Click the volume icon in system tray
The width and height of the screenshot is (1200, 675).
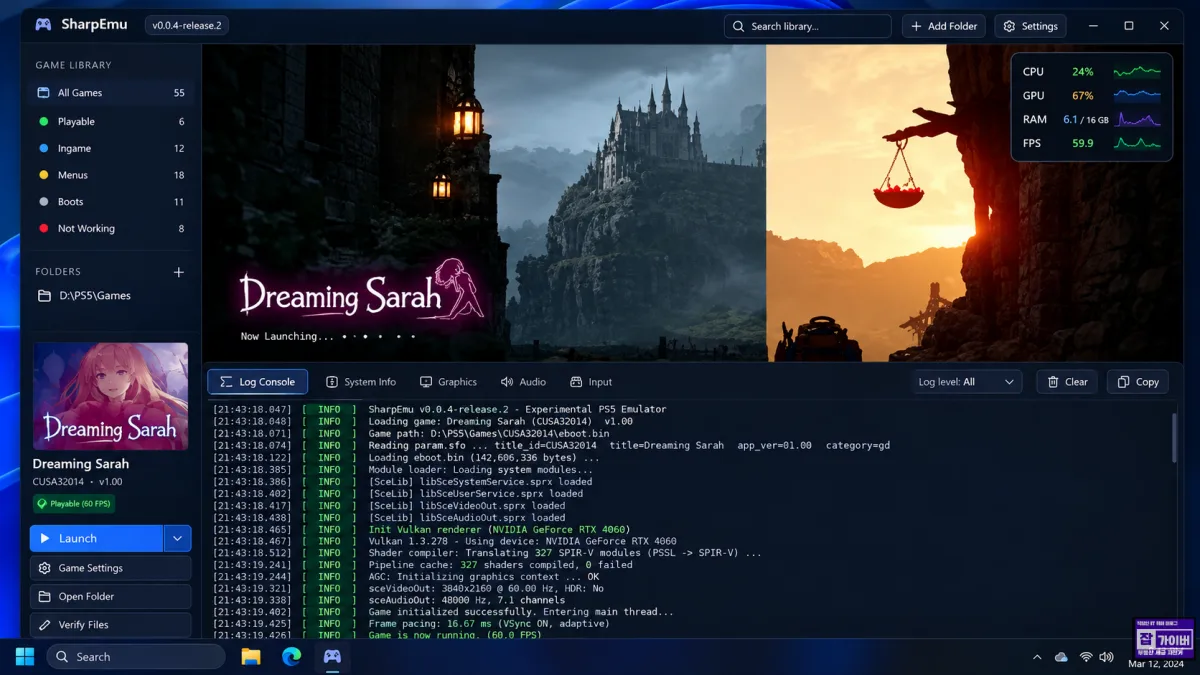point(1106,657)
